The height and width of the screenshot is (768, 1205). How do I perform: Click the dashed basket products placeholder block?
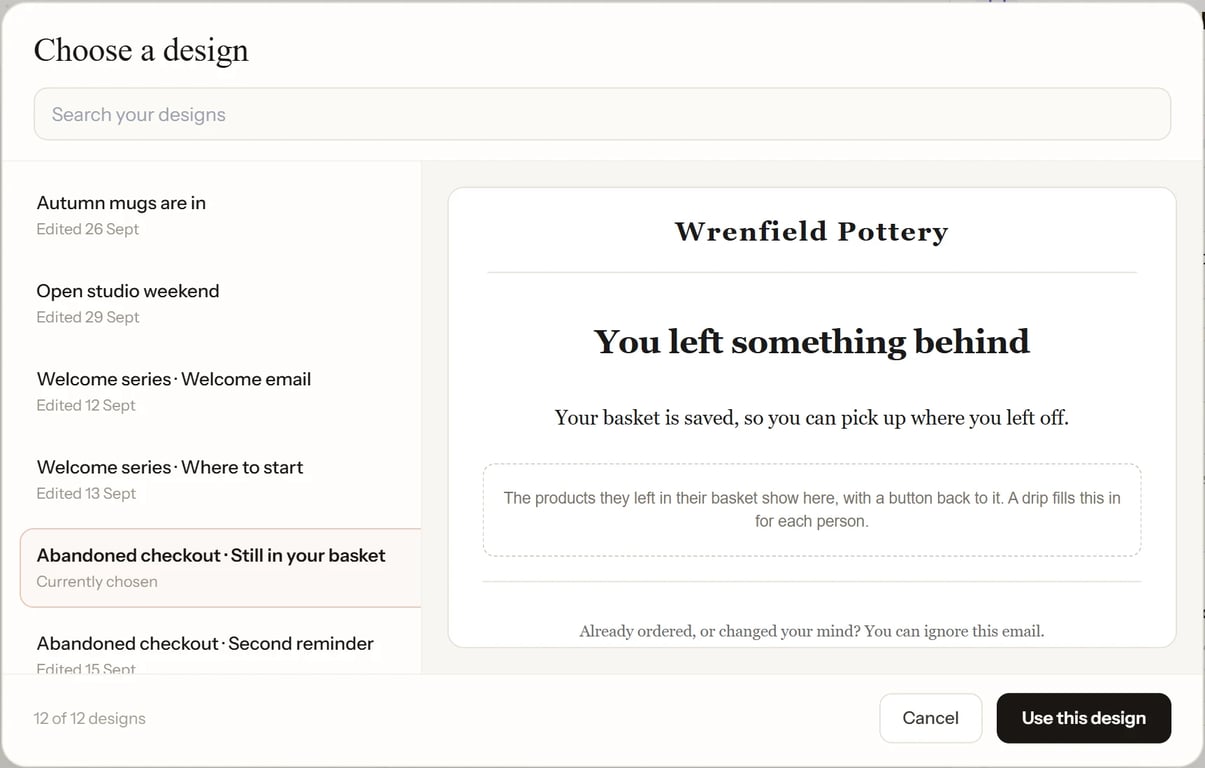[x=811, y=510]
